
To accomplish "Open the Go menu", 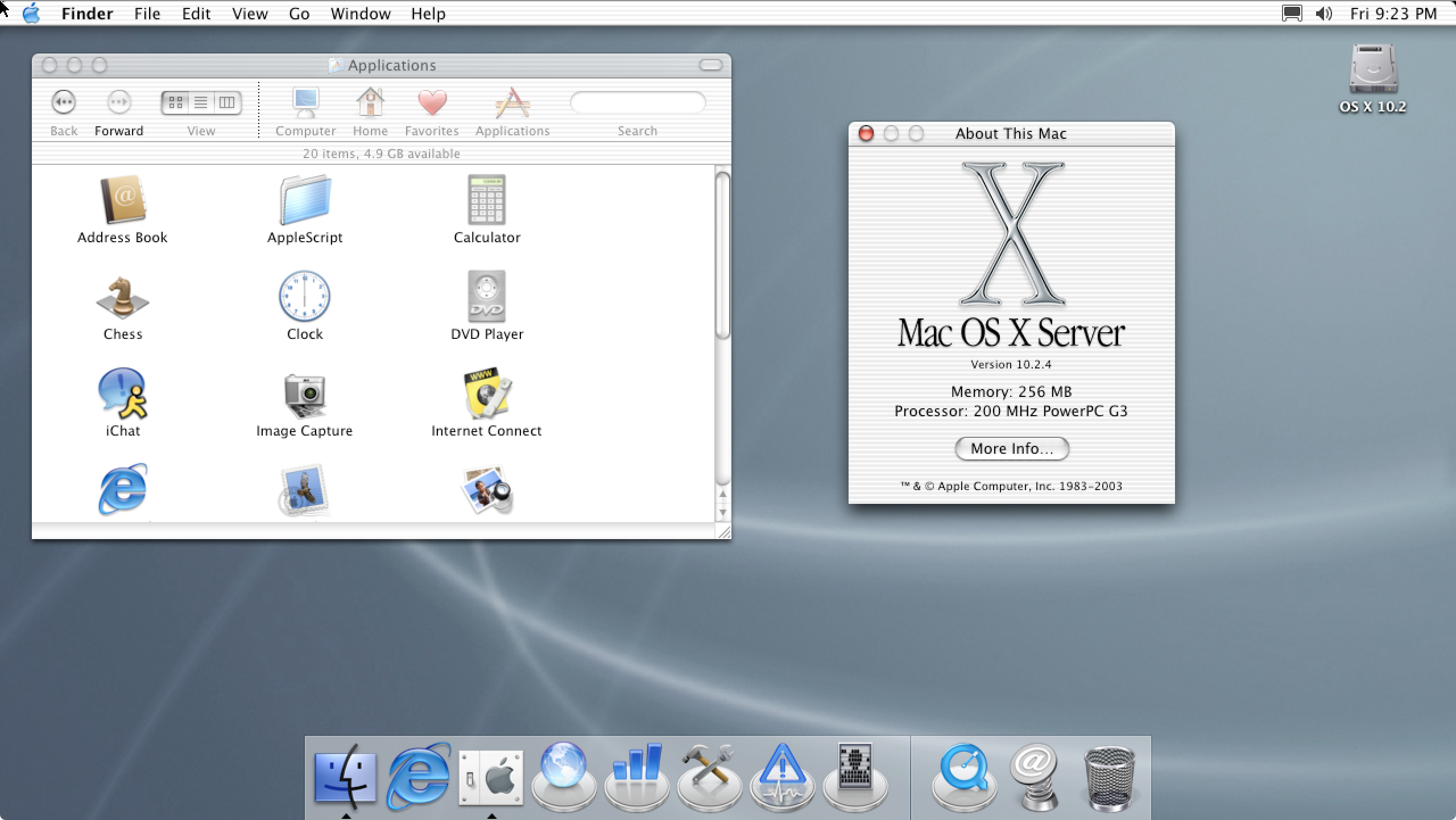I will 299,14.
